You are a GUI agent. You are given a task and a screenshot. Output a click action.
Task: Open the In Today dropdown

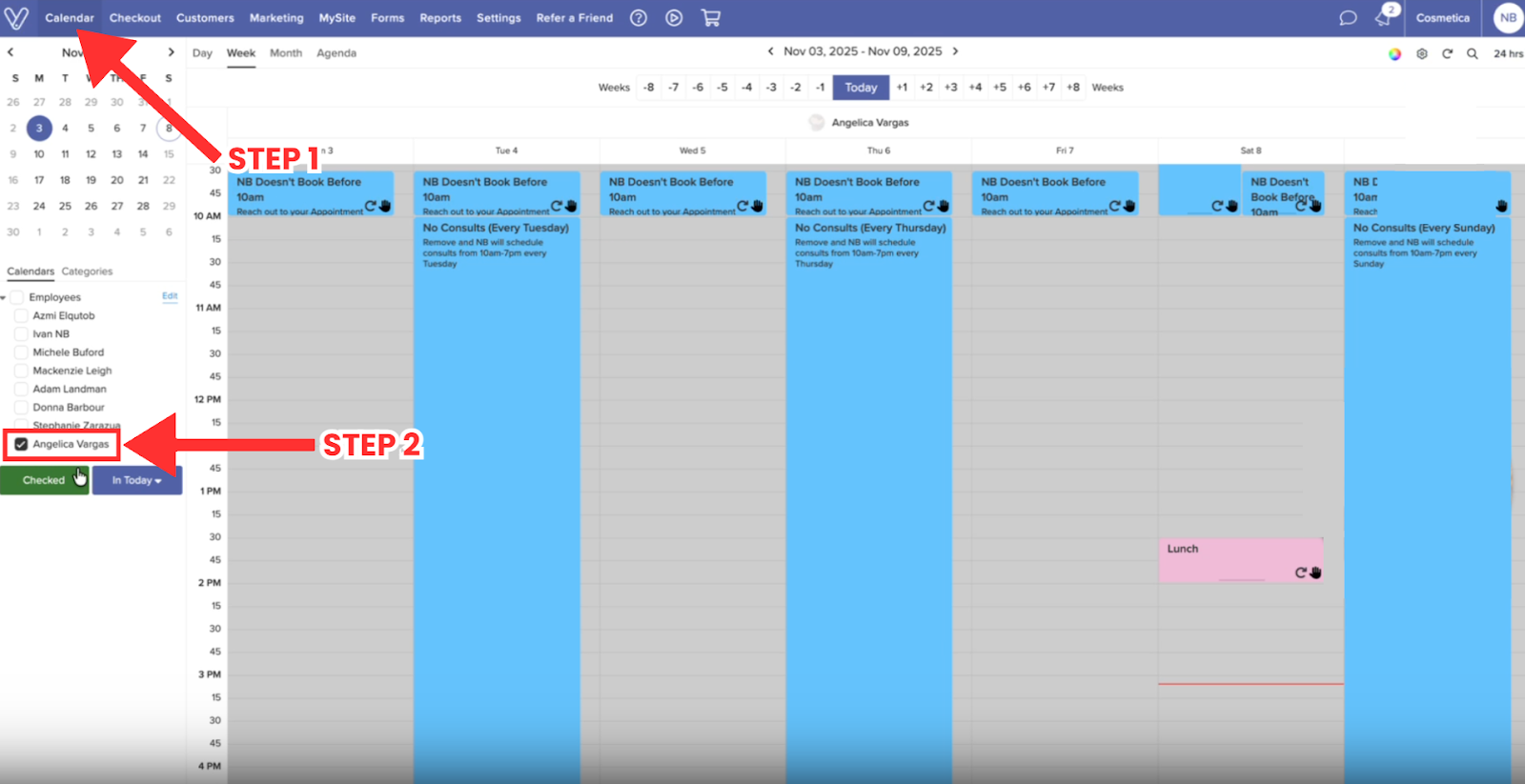[137, 480]
